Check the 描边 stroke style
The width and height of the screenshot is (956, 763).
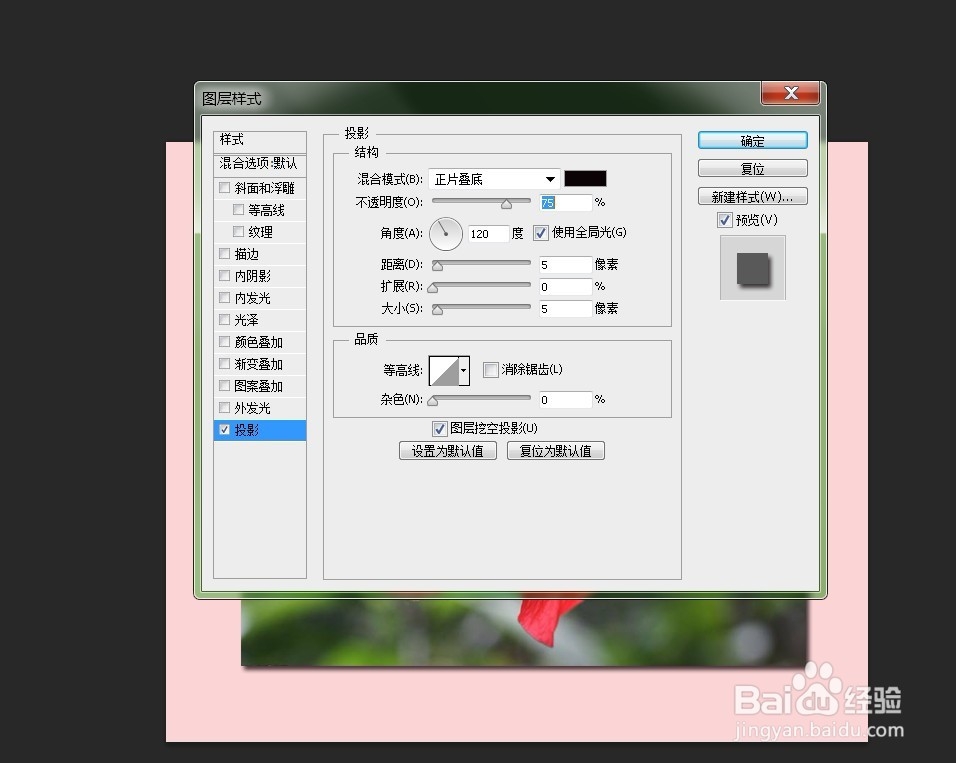click(224, 253)
